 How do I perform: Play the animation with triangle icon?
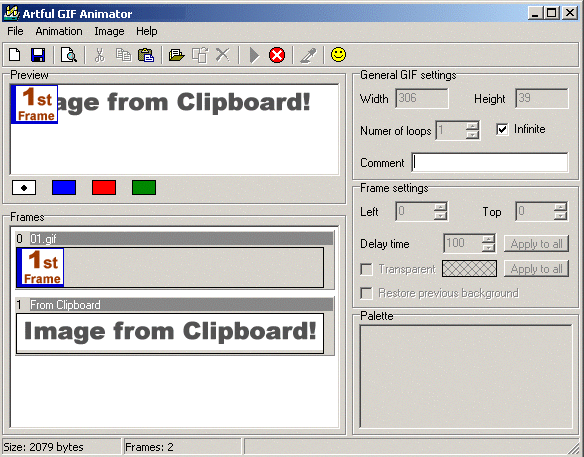254,55
